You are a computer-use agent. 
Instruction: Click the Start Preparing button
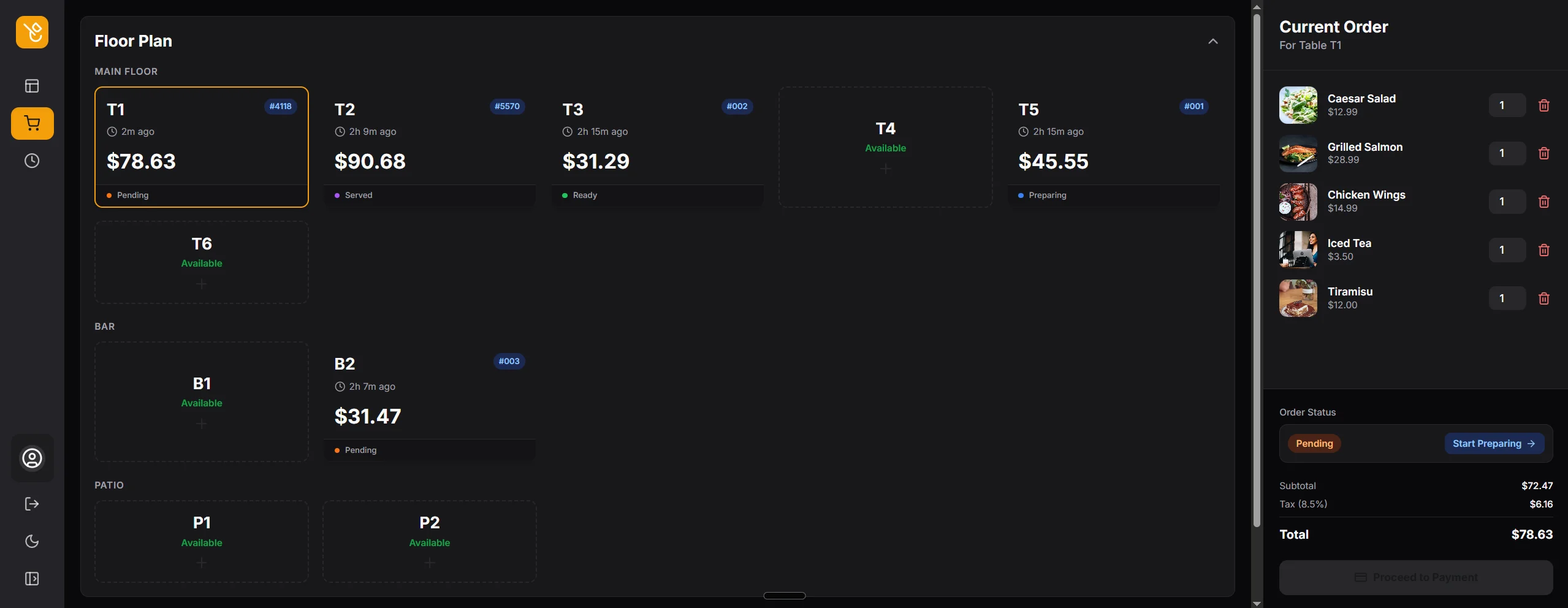coord(1493,444)
